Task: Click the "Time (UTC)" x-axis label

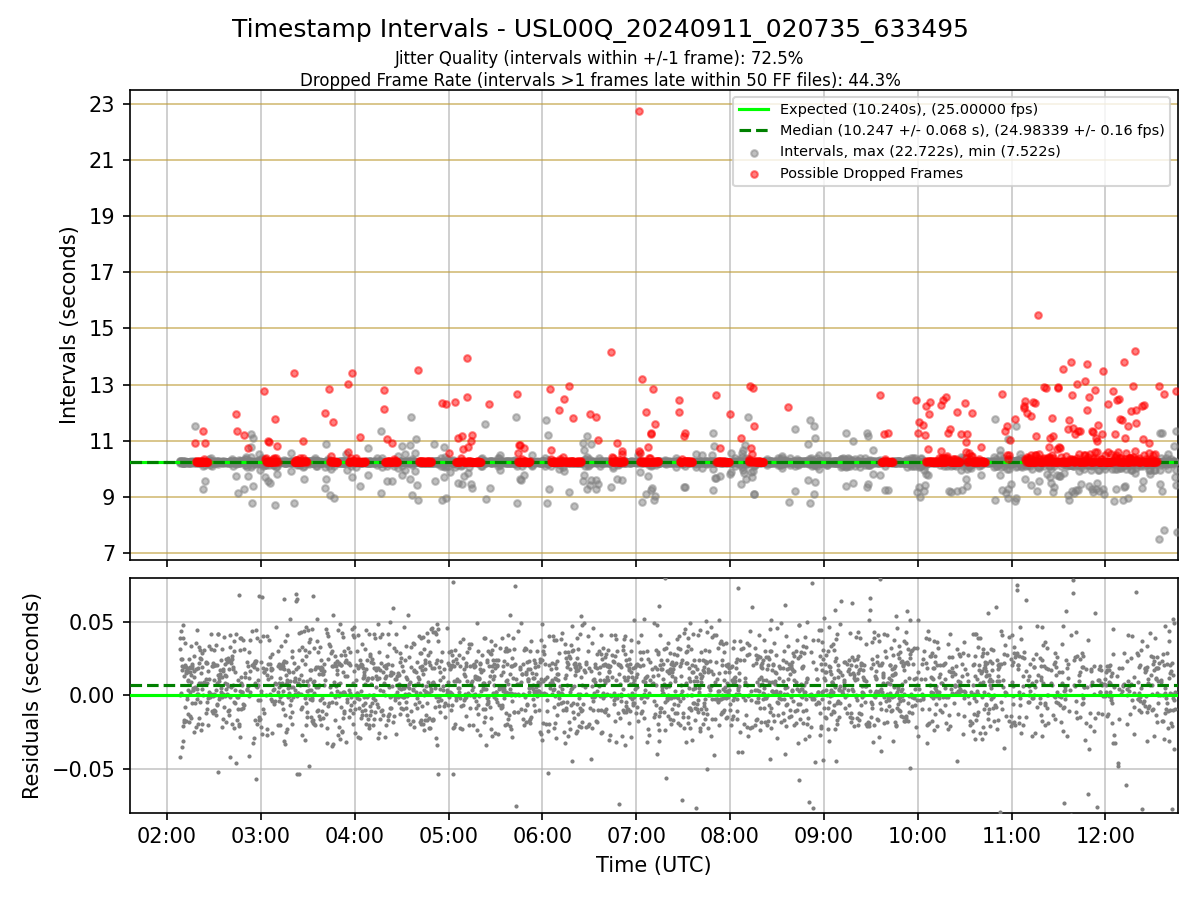Action: (654, 865)
